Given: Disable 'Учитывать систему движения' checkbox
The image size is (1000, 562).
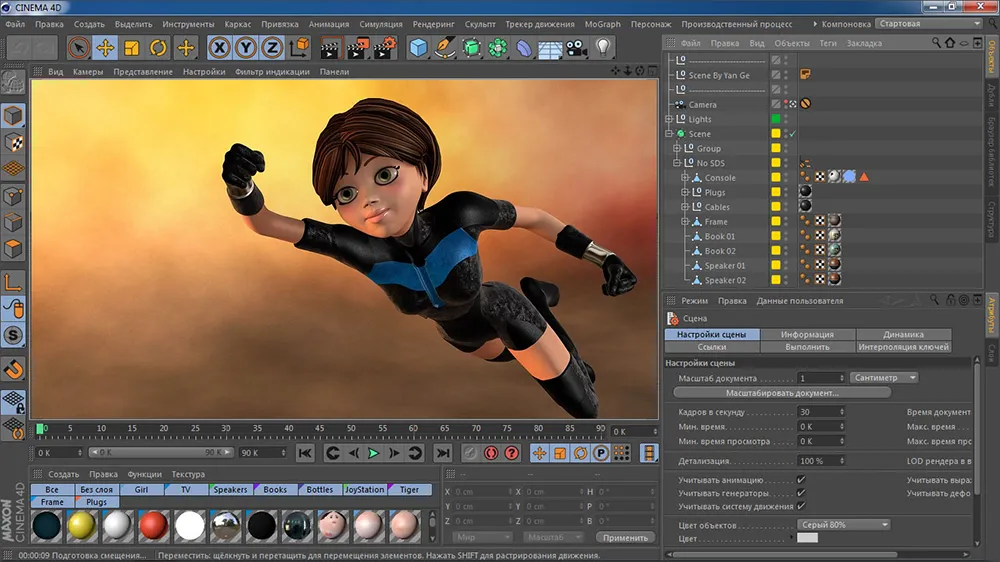Looking at the screenshot, I should point(801,506).
